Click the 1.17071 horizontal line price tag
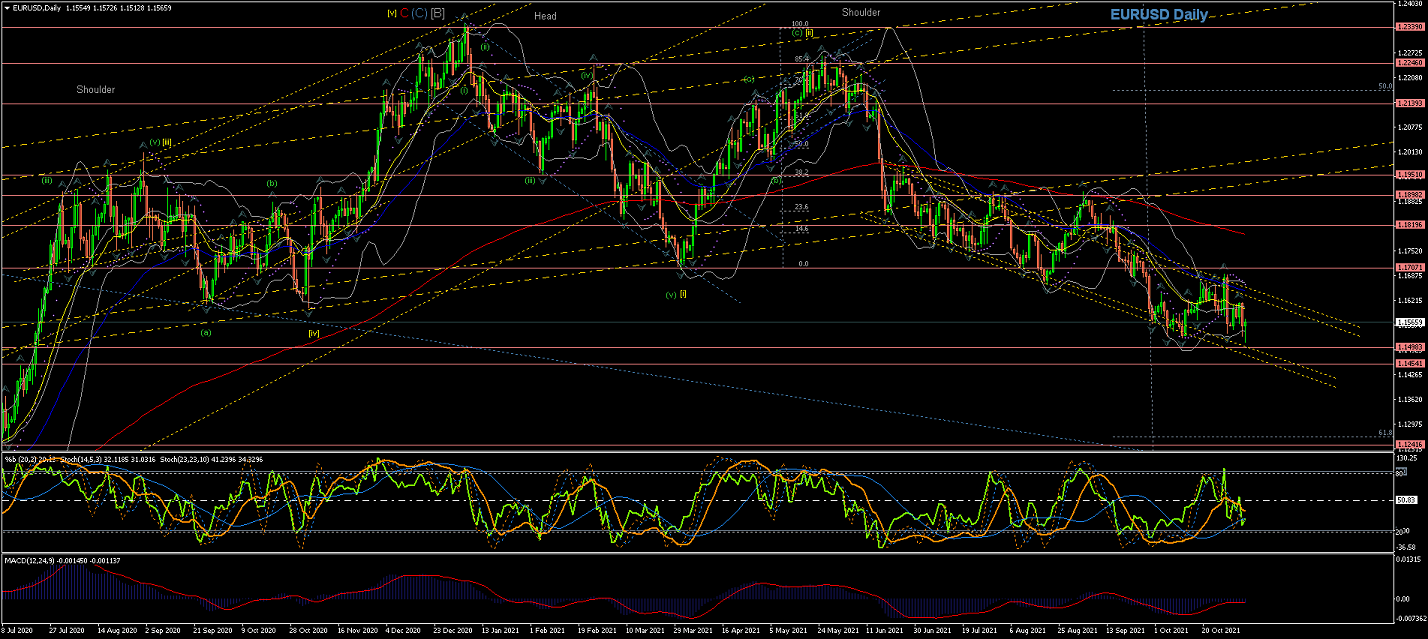 click(1408, 268)
